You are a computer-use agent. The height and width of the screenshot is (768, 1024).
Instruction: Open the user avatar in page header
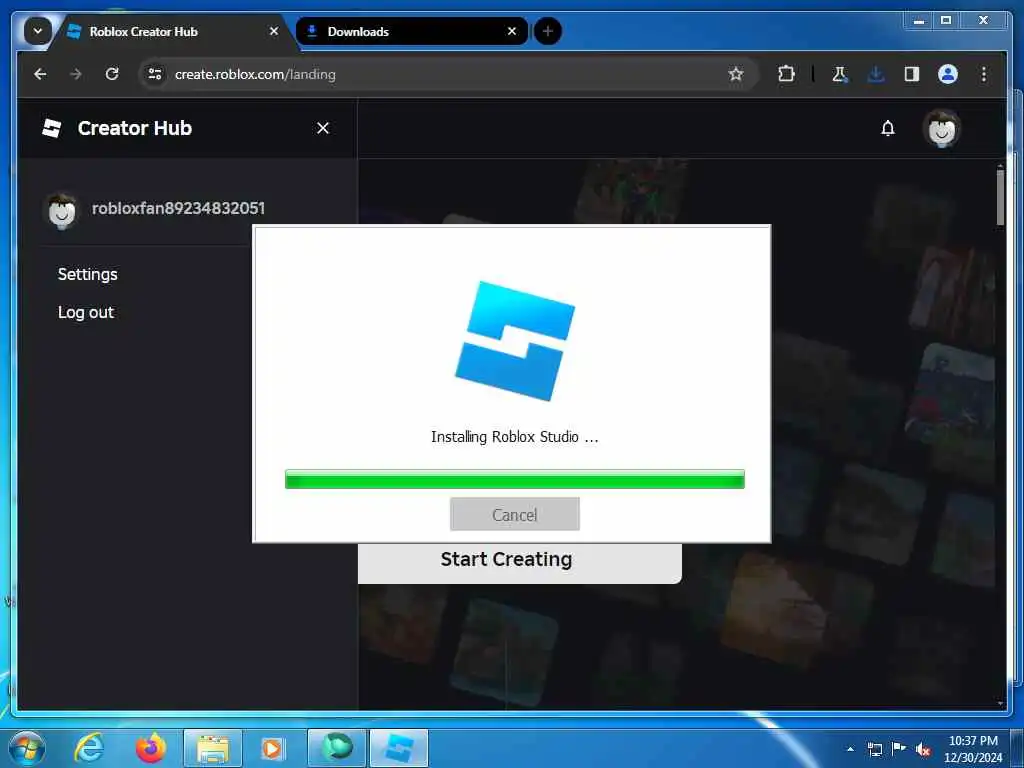[942, 128]
